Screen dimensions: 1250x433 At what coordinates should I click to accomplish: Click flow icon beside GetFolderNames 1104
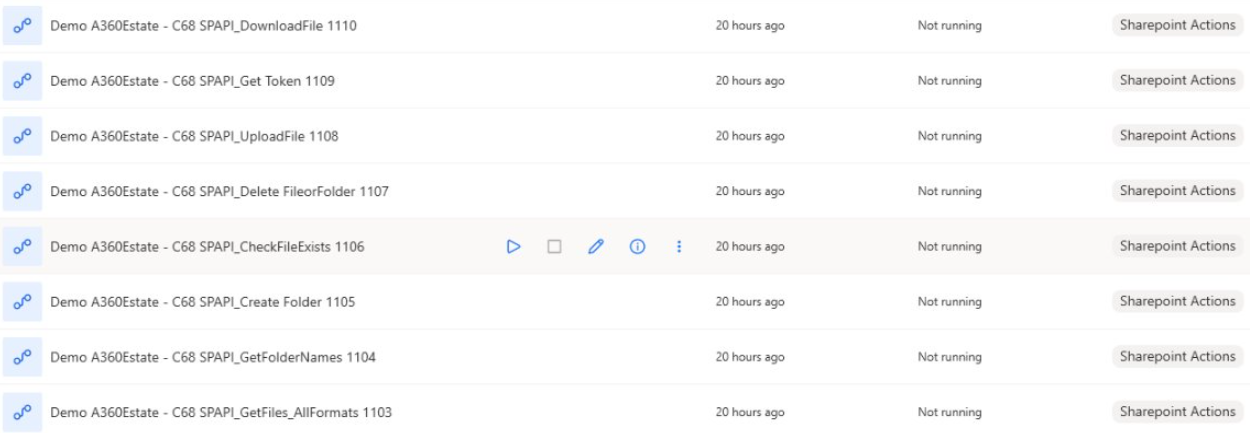click(21, 356)
